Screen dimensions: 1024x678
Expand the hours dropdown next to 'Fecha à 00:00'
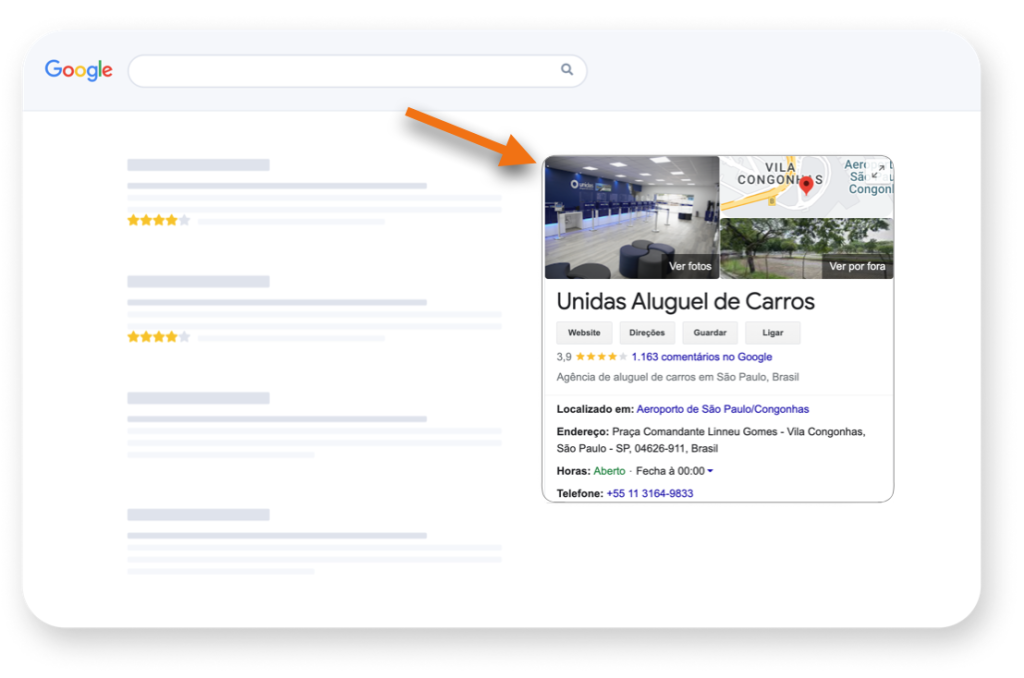click(711, 471)
